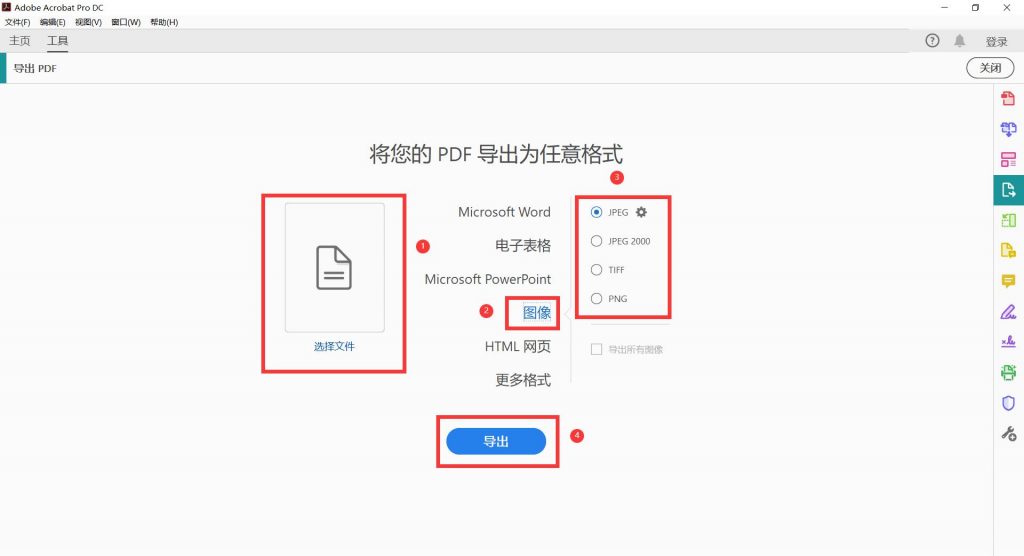
Task: Open the Protect shield icon
Action: (x=1008, y=403)
